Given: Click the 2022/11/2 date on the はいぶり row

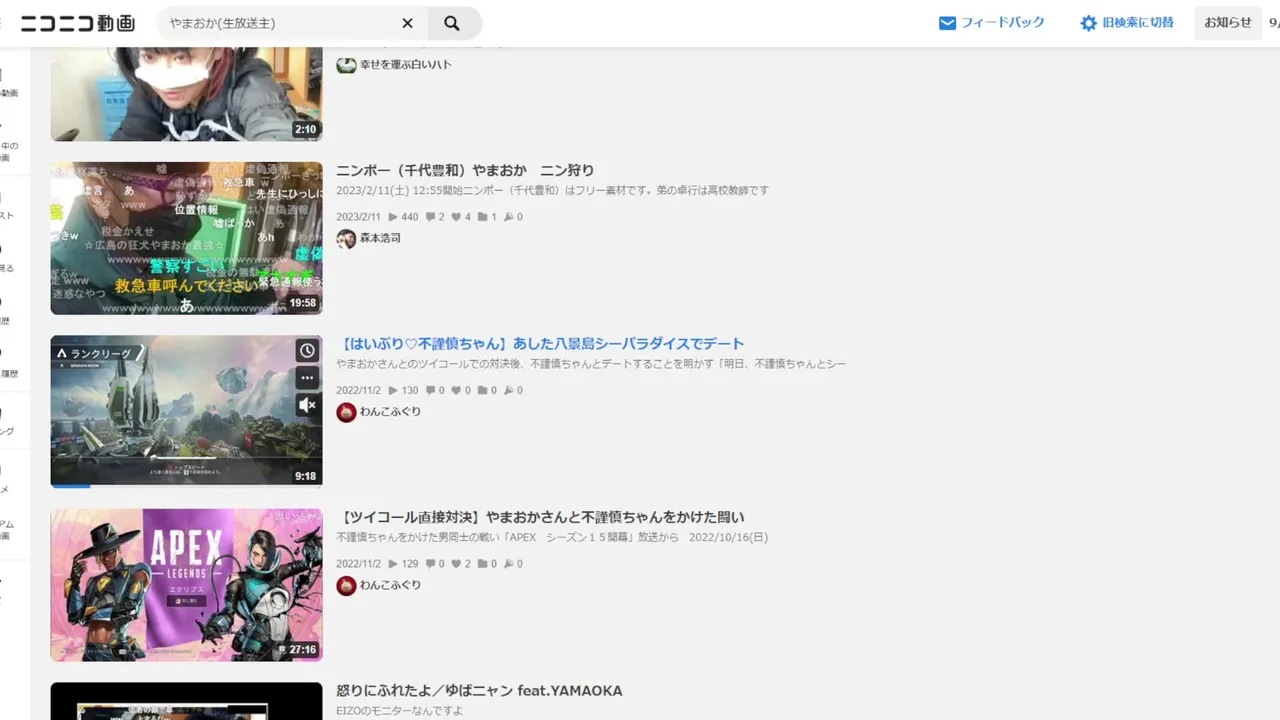Looking at the screenshot, I should pos(358,391).
